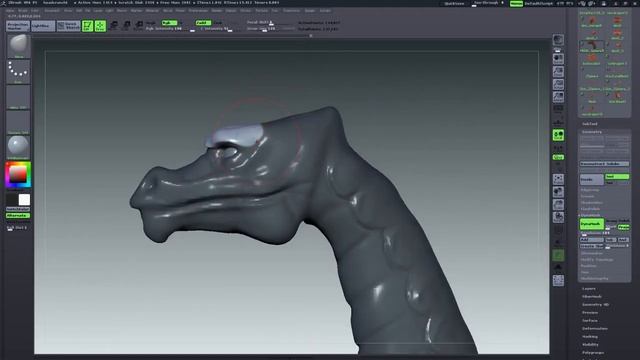Click the AAHalf icon
The width and height of the screenshot is (640, 360).
pos(558,97)
